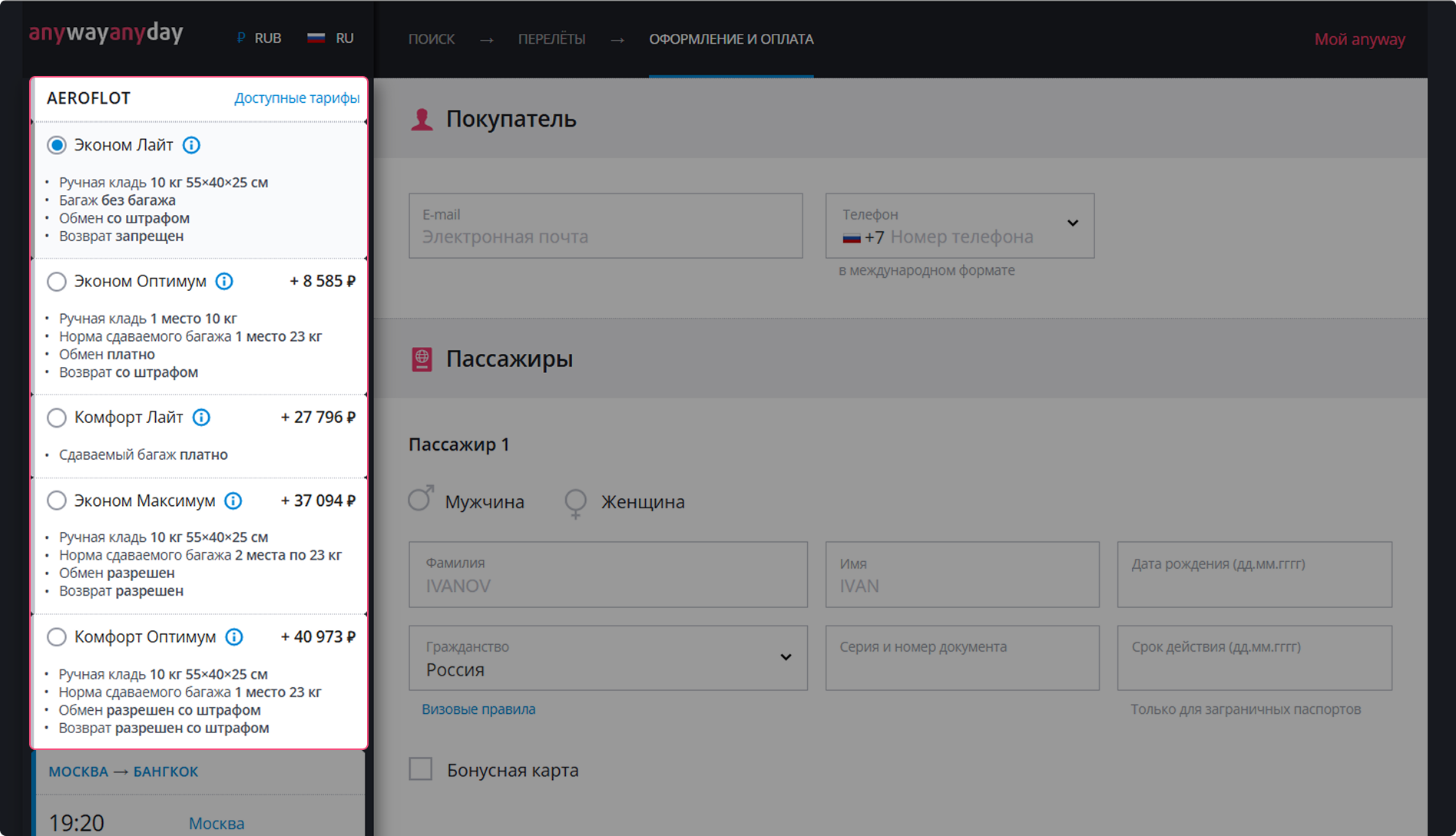The height and width of the screenshot is (836, 1456).
Task: Enable the Бонусная карта checkbox
Action: [421, 769]
